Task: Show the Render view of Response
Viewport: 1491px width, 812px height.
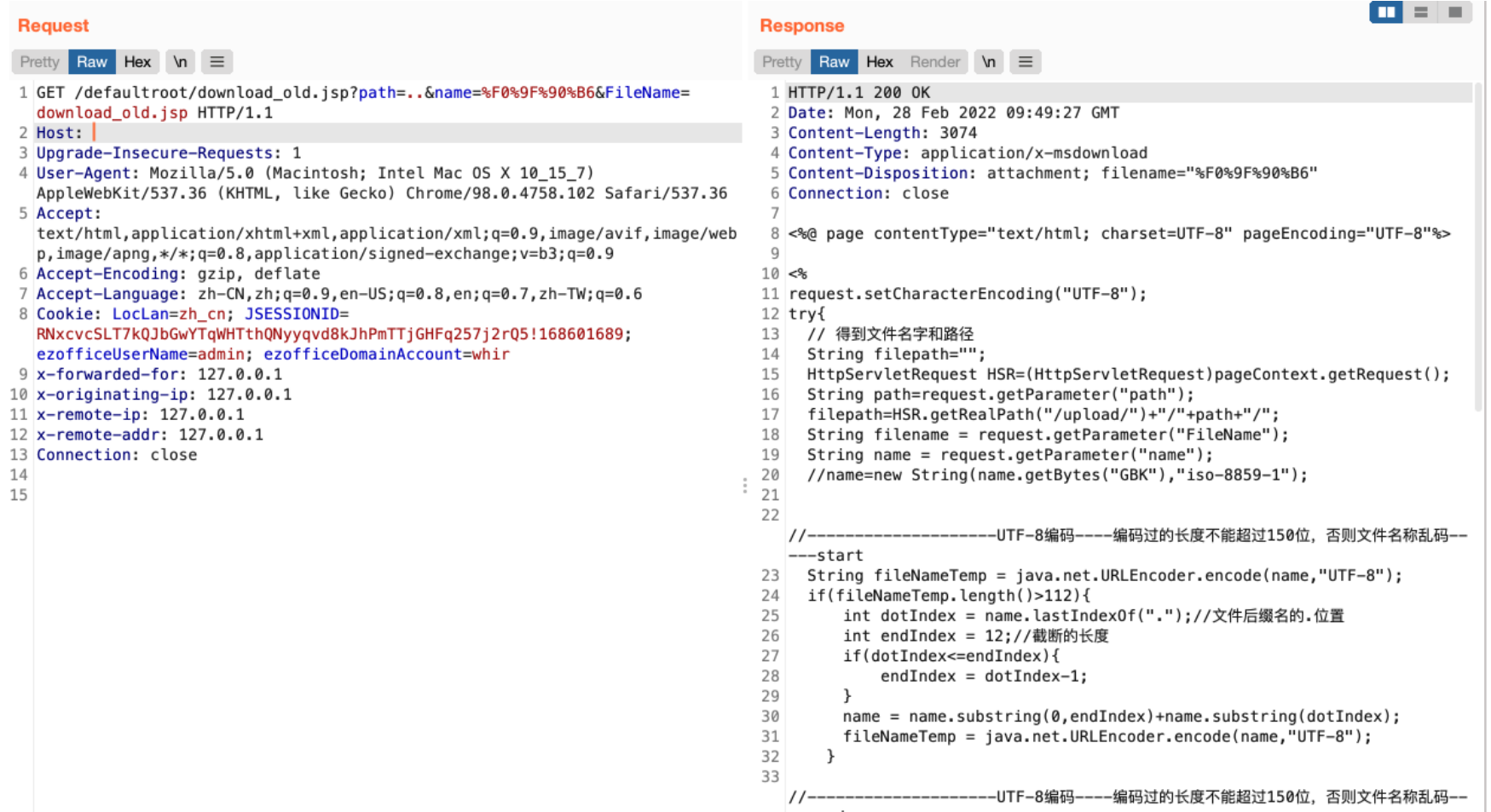Action: [934, 61]
